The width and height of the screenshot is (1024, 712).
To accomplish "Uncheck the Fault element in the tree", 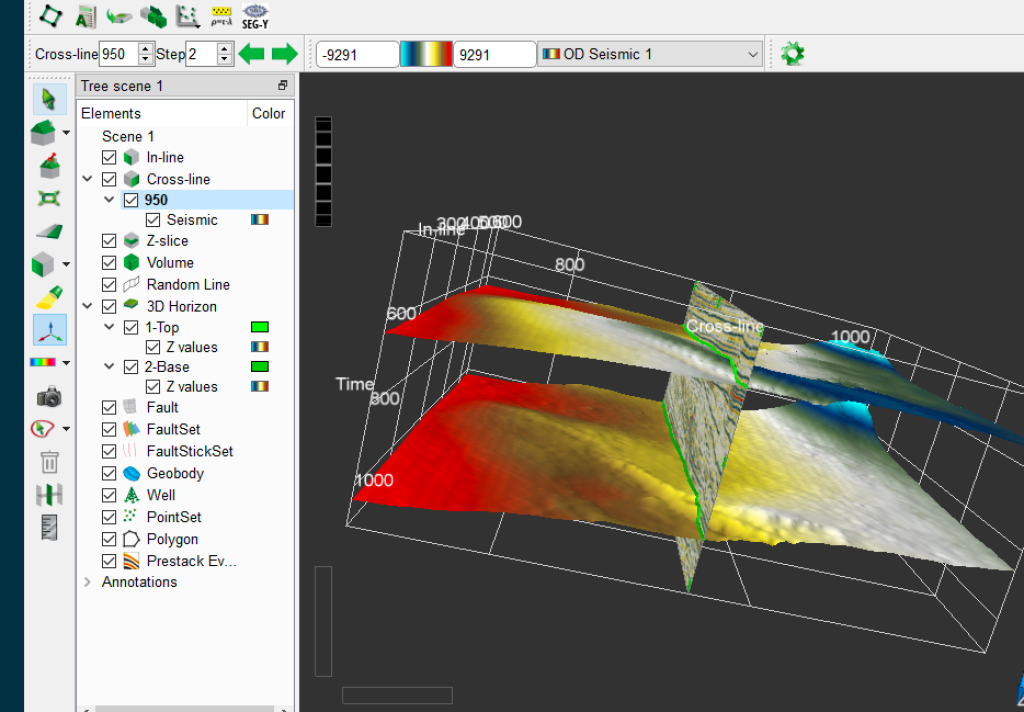I will 110,407.
